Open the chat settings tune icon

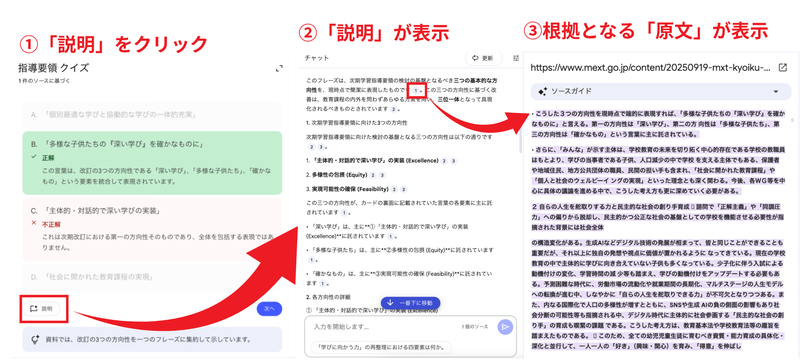tap(515, 58)
